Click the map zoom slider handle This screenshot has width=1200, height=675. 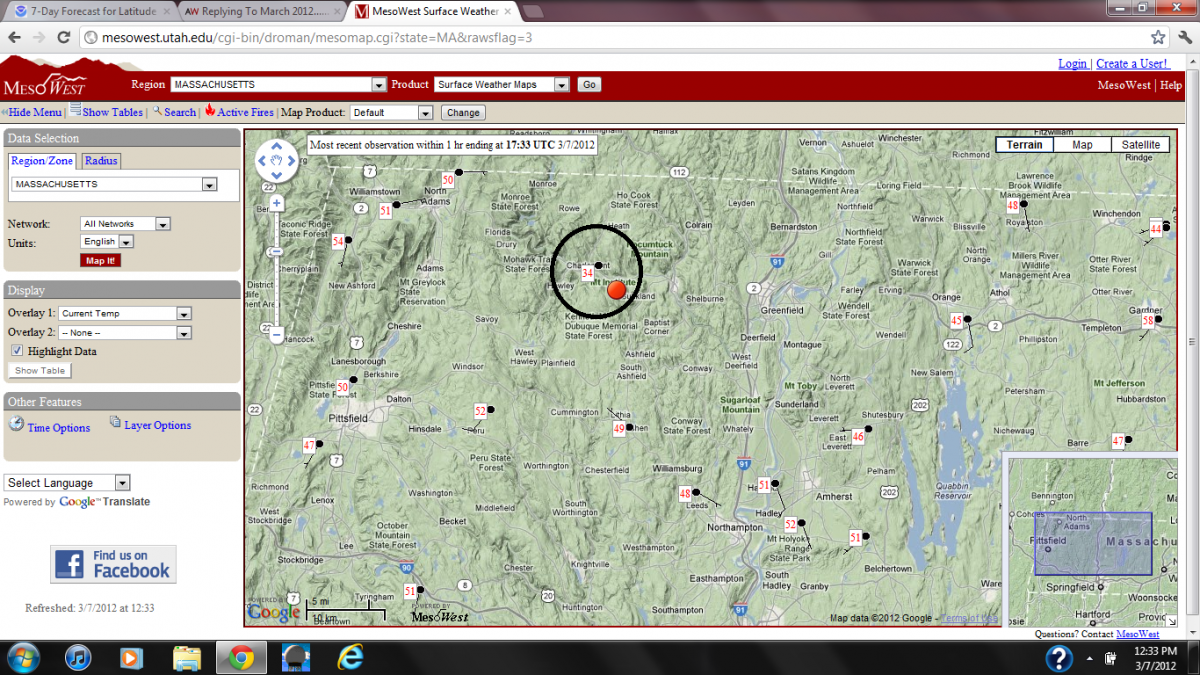(276, 253)
